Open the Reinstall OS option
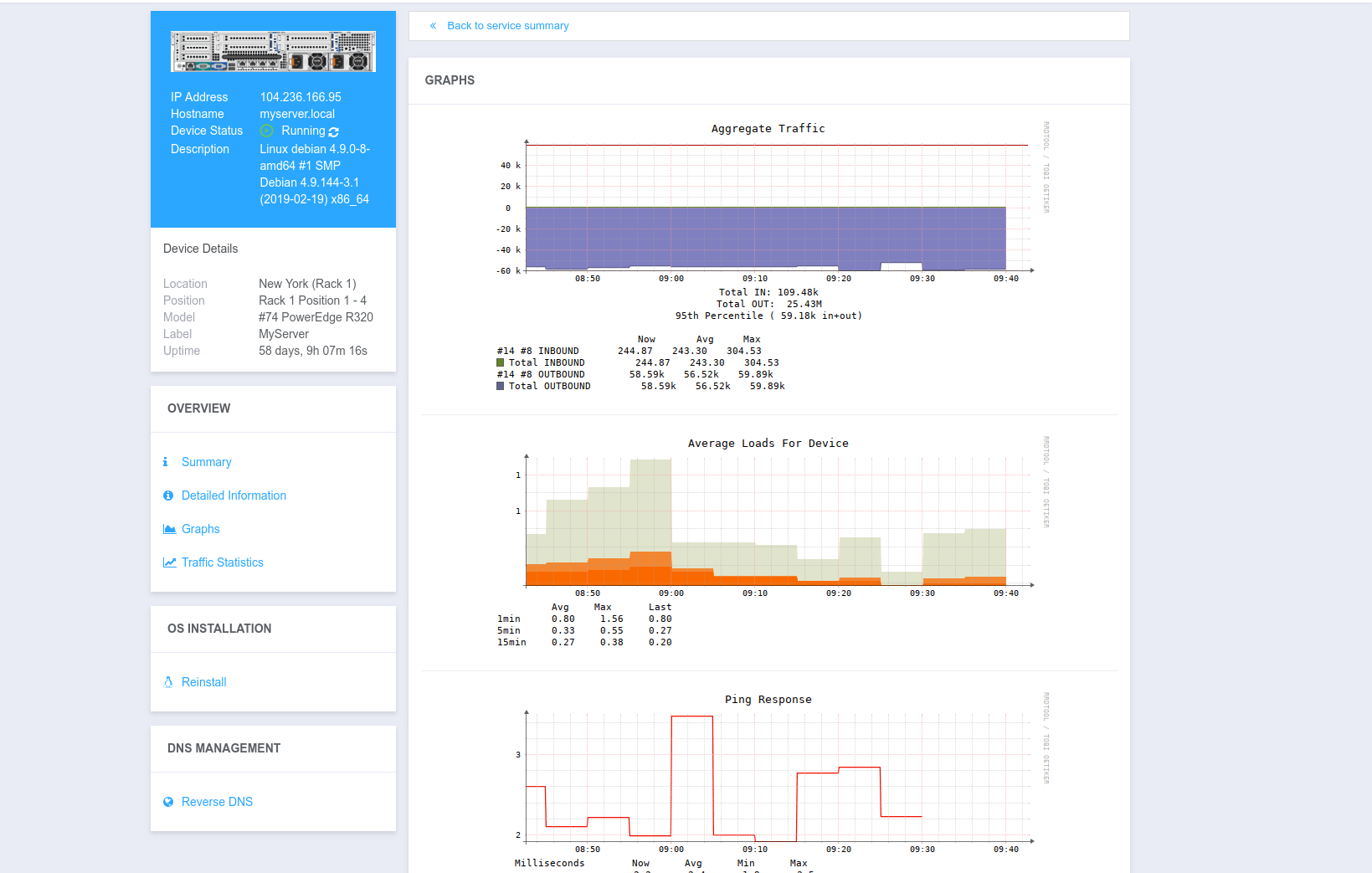This screenshot has width=1372, height=873. coord(203,682)
